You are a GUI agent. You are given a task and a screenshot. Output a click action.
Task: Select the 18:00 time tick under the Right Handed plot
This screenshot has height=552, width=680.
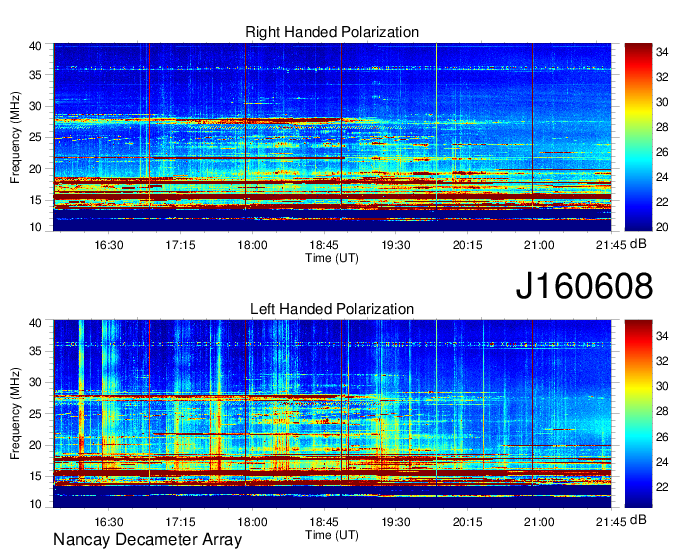252,245
